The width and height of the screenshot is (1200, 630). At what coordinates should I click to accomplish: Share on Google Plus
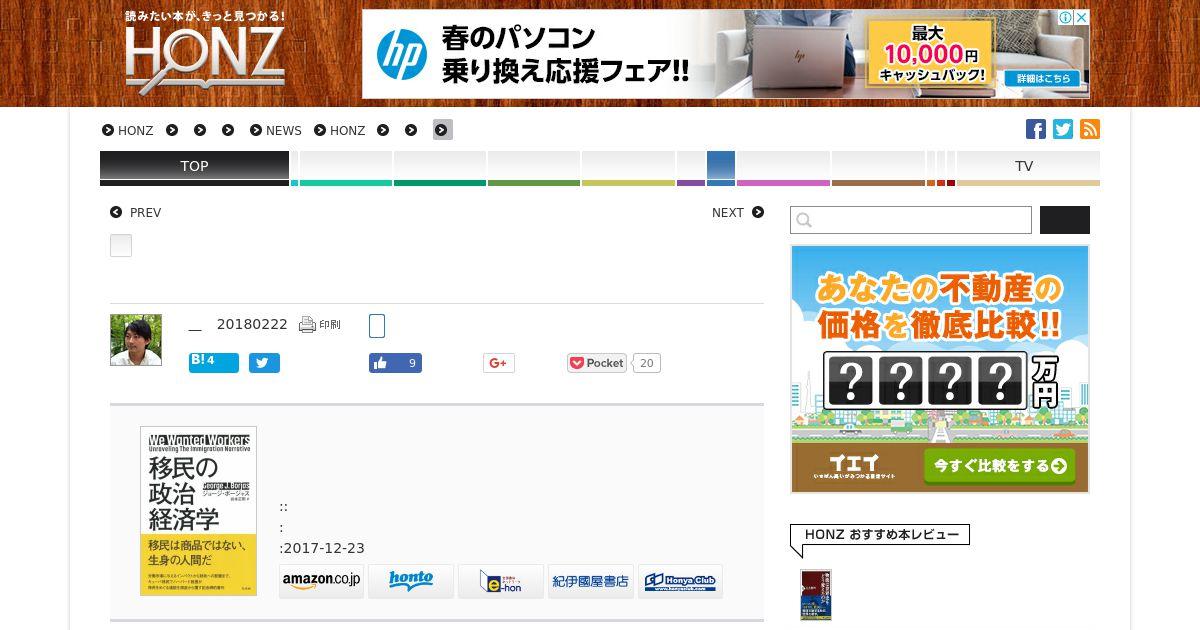[499, 363]
